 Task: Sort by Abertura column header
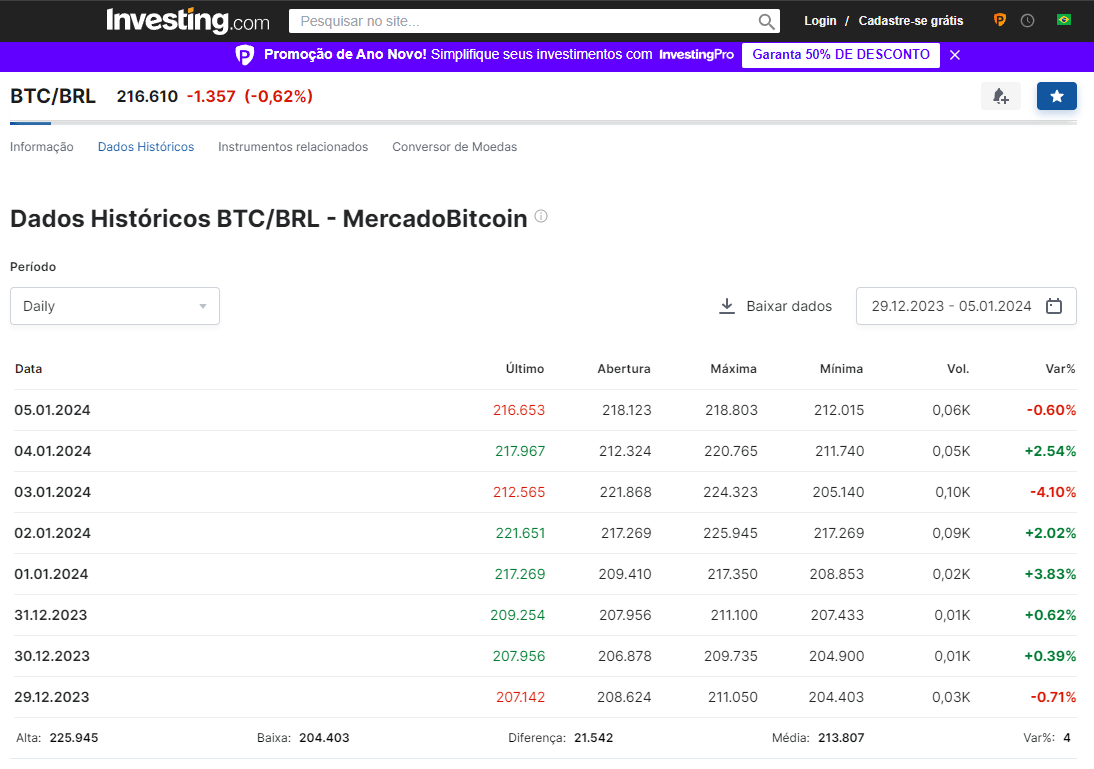[x=624, y=369]
